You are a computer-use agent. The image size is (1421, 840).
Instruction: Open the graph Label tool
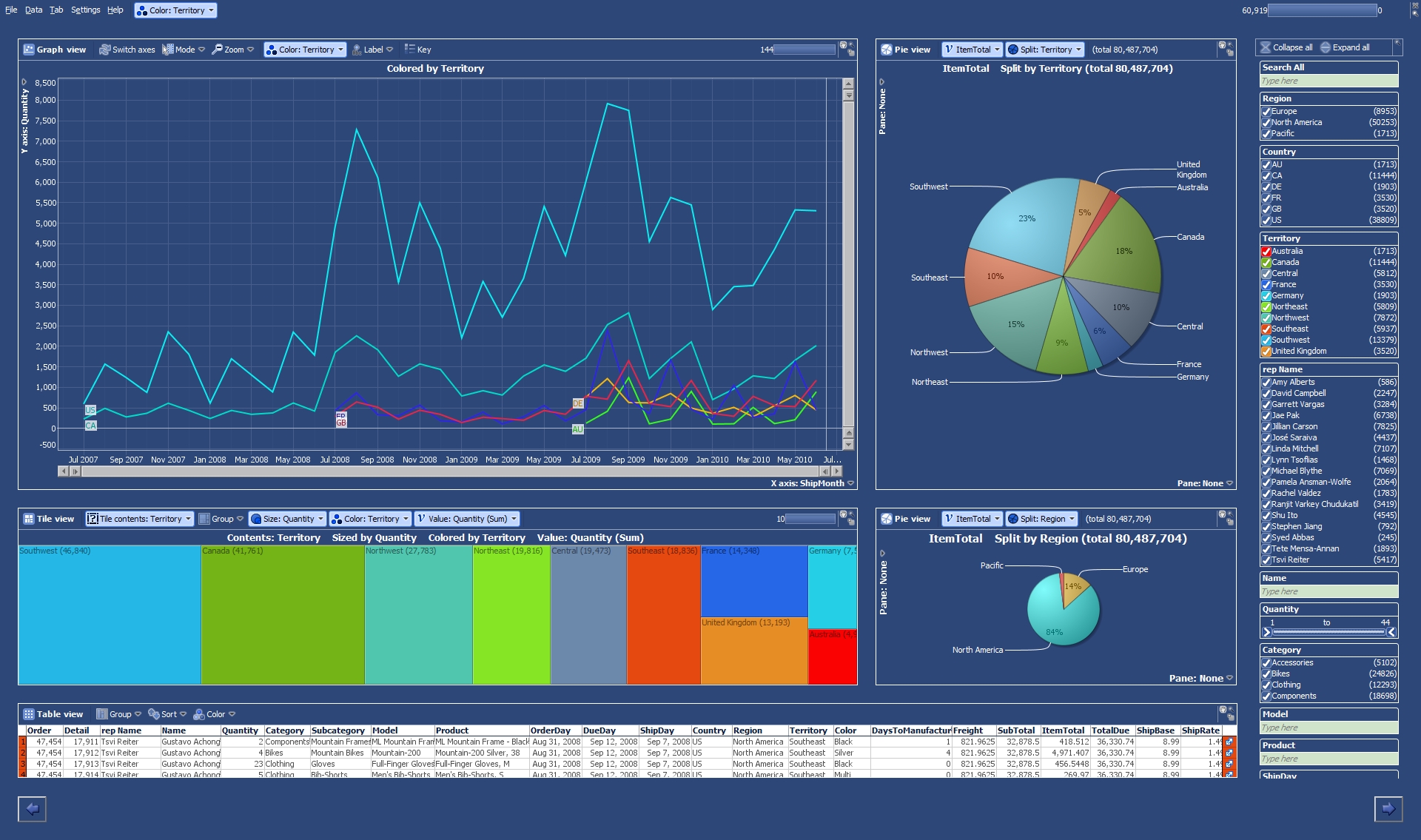tap(372, 50)
